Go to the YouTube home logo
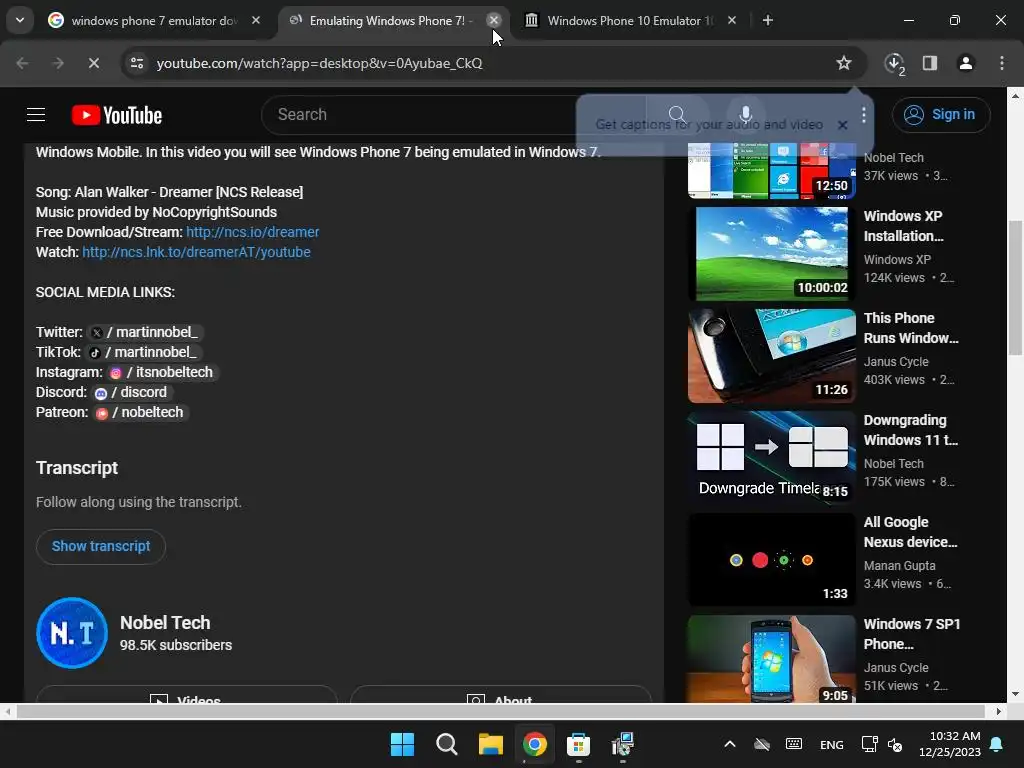The image size is (1024, 768). click(x=117, y=115)
